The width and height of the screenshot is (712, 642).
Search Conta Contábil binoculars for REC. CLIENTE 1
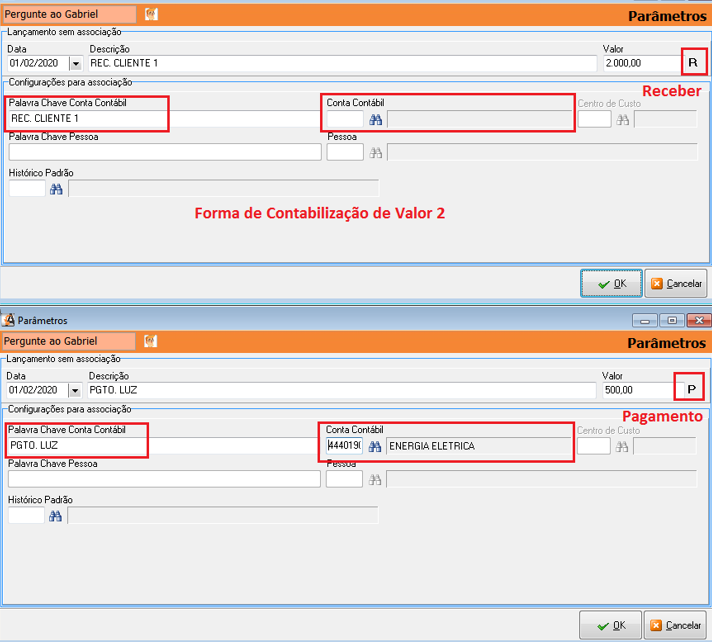point(376,120)
